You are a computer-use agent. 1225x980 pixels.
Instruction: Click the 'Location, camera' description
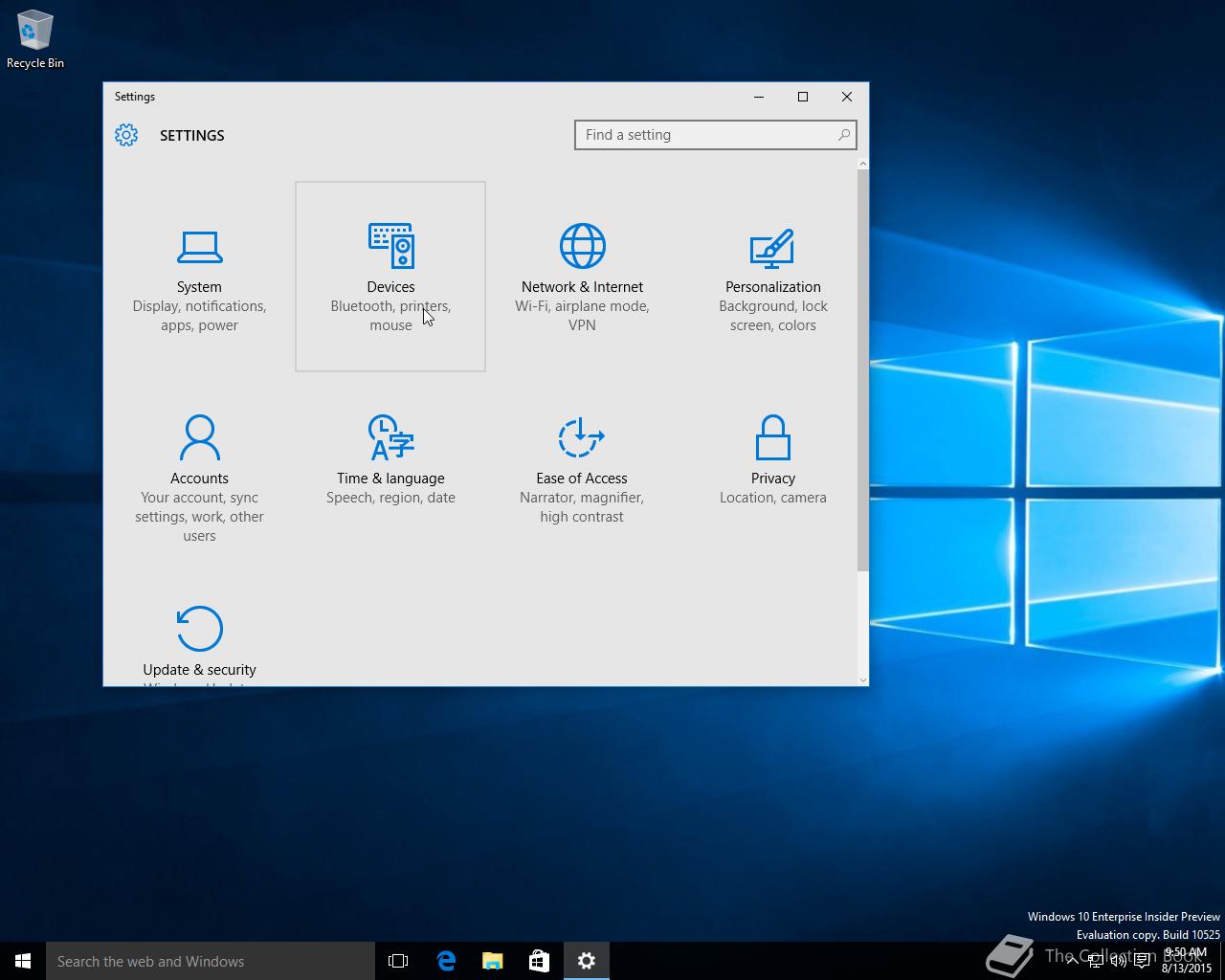(x=773, y=498)
